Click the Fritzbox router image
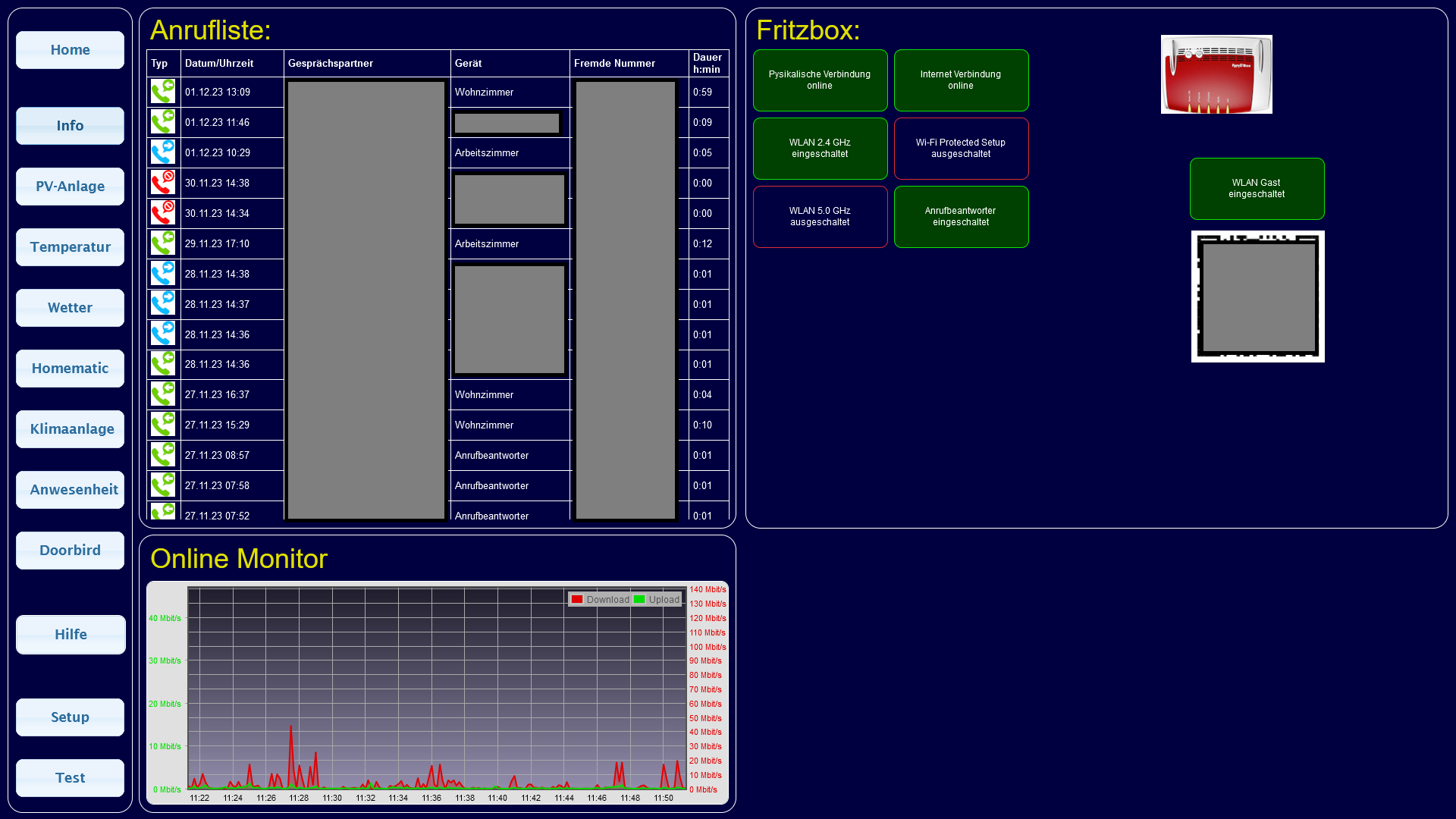The image size is (1456, 819). coord(1216,74)
